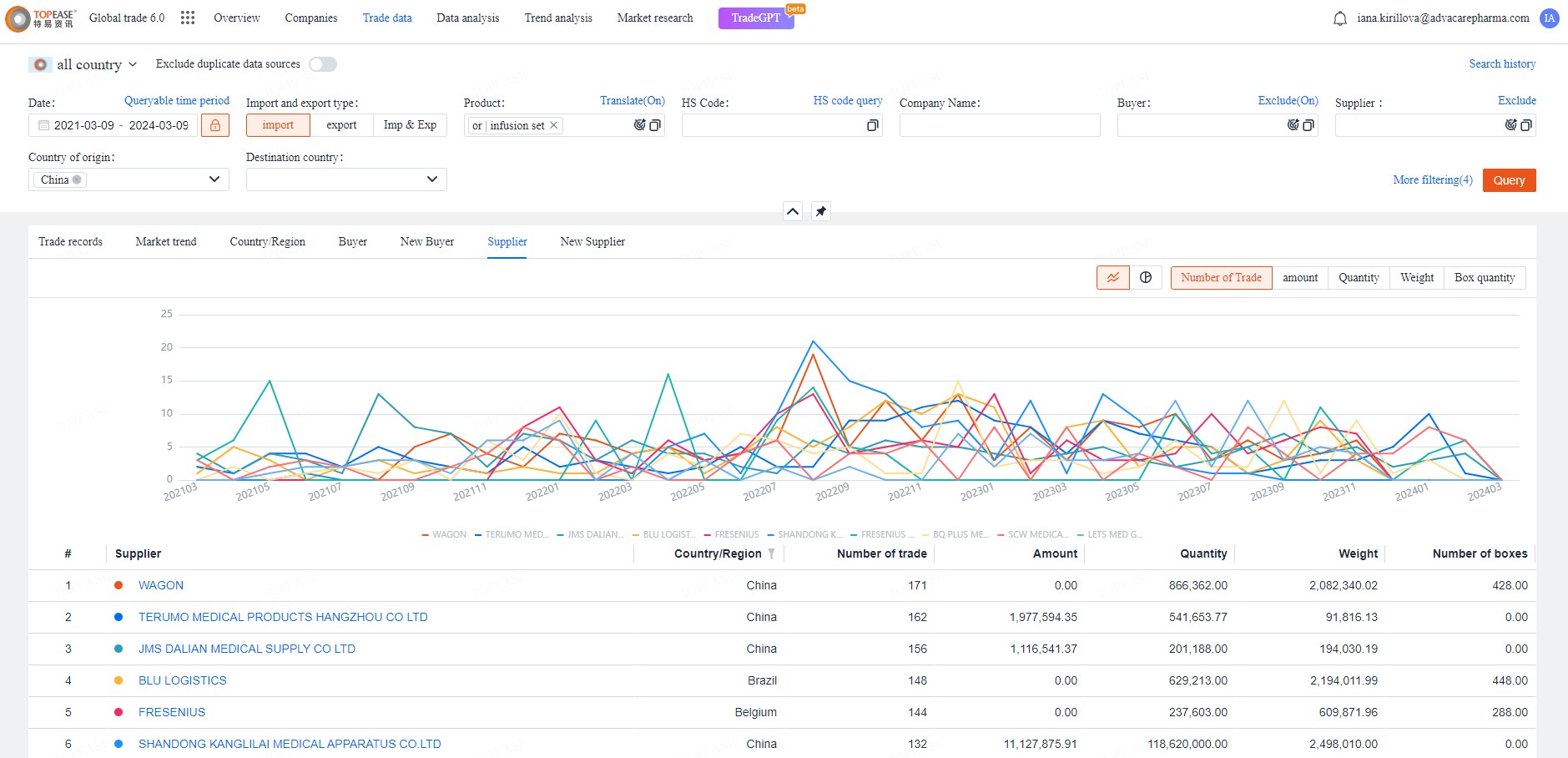Open Market research in top navigation
Screen dimensions: 1568x758
click(x=655, y=18)
